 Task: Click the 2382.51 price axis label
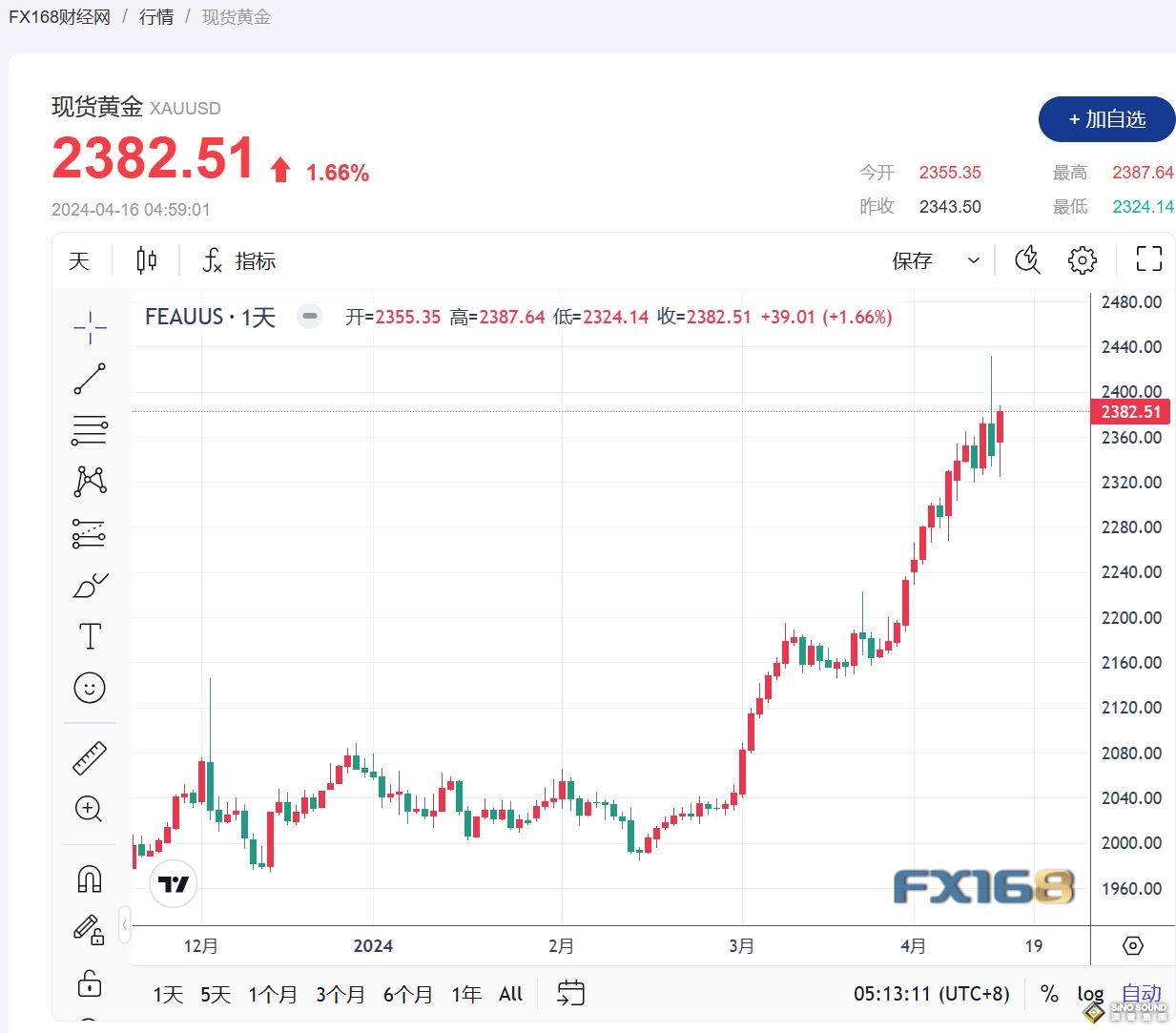tap(1130, 412)
